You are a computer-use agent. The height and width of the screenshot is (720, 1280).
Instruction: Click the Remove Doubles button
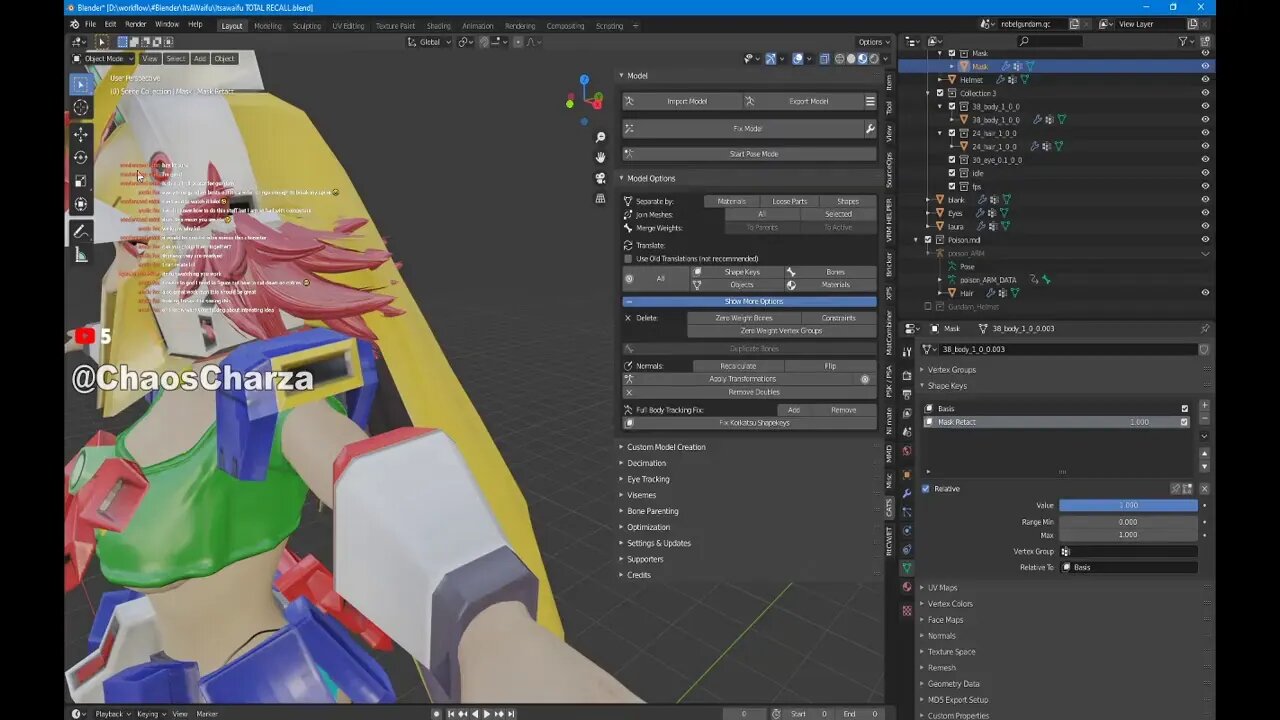pos(750,392)
